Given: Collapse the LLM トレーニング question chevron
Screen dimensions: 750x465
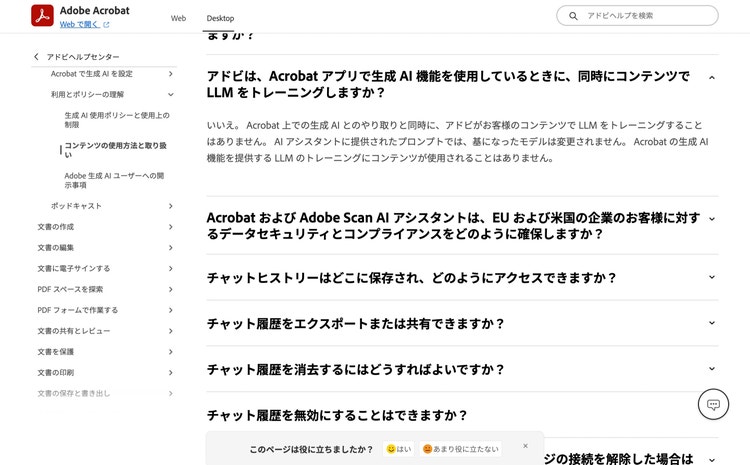Looking at the screenshot, I should tap(712, 78).
